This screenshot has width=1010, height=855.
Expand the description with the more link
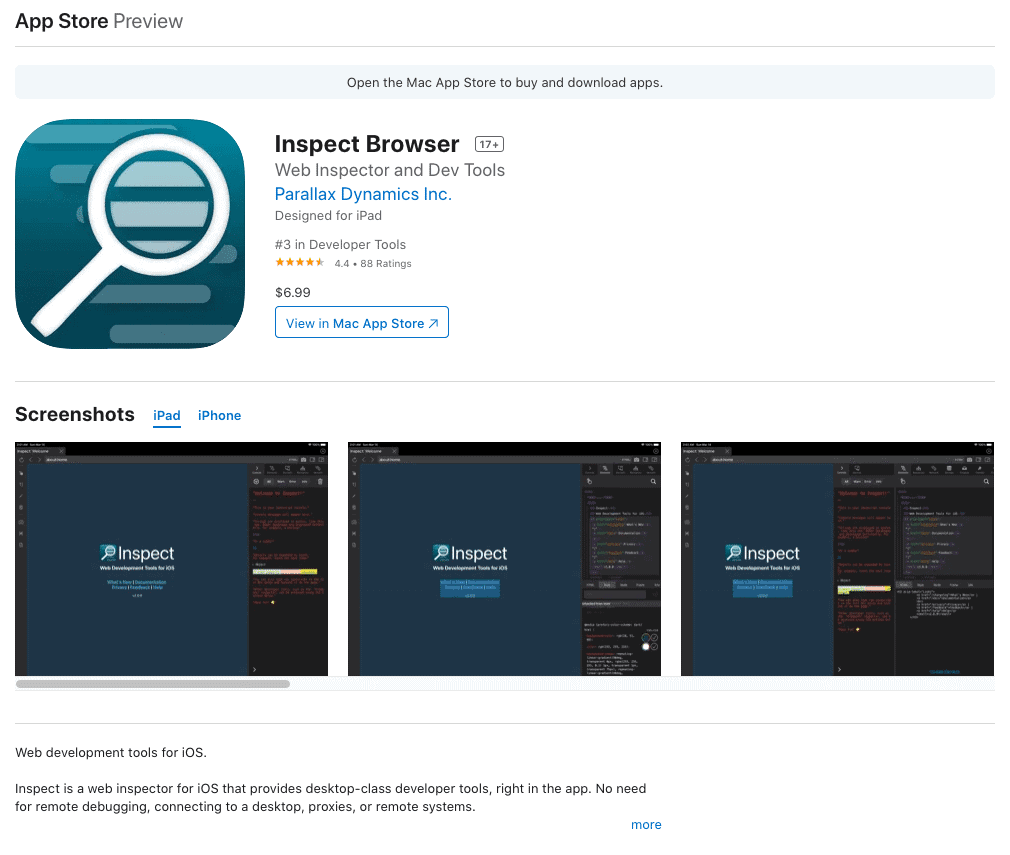646,825
